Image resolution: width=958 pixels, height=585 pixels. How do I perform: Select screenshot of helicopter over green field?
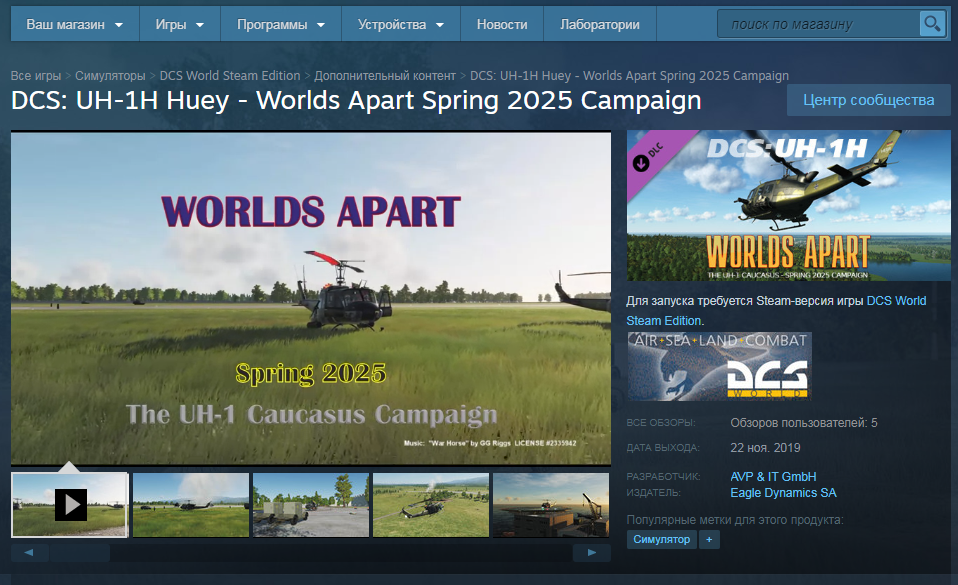tap(431, 505)
